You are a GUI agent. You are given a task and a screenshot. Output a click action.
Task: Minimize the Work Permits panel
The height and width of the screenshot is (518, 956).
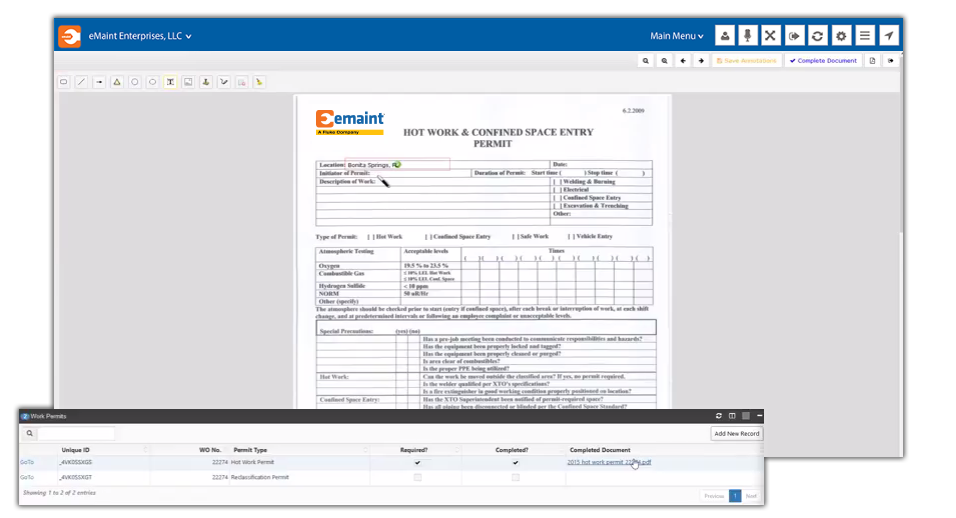tap(759, 416)
